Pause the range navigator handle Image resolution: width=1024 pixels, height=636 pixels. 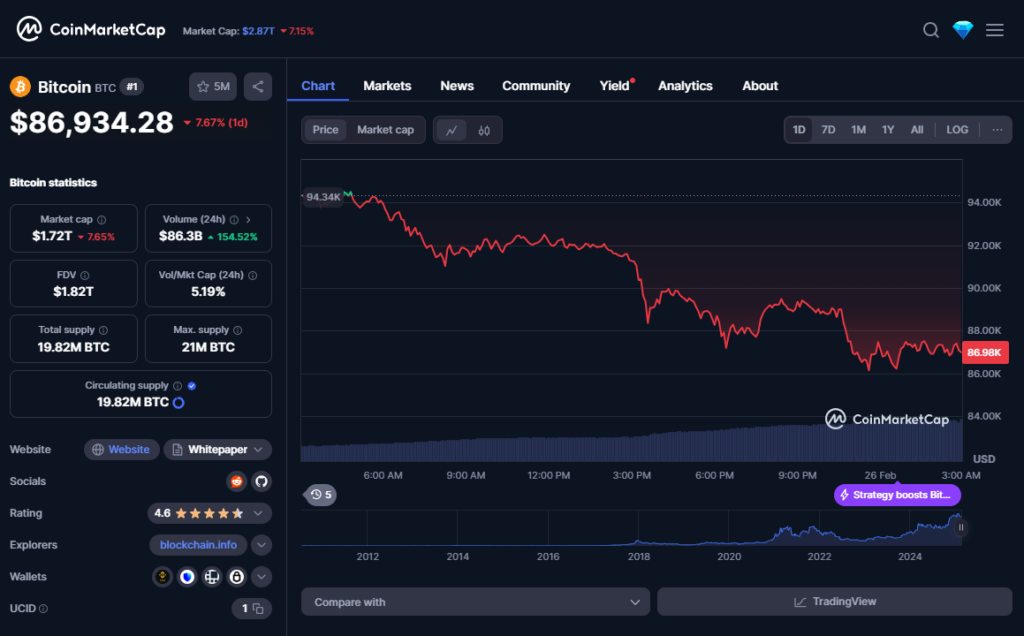961,528
